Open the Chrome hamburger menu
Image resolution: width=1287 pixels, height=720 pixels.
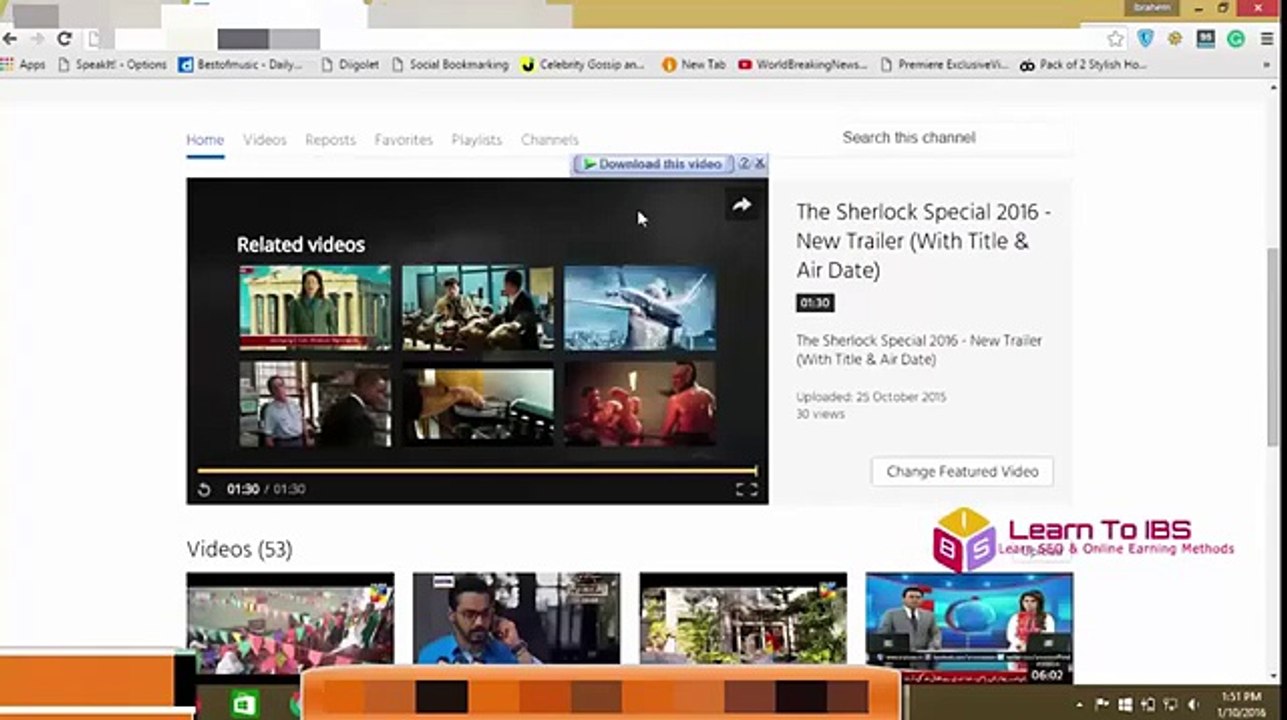pos(1266,39)
